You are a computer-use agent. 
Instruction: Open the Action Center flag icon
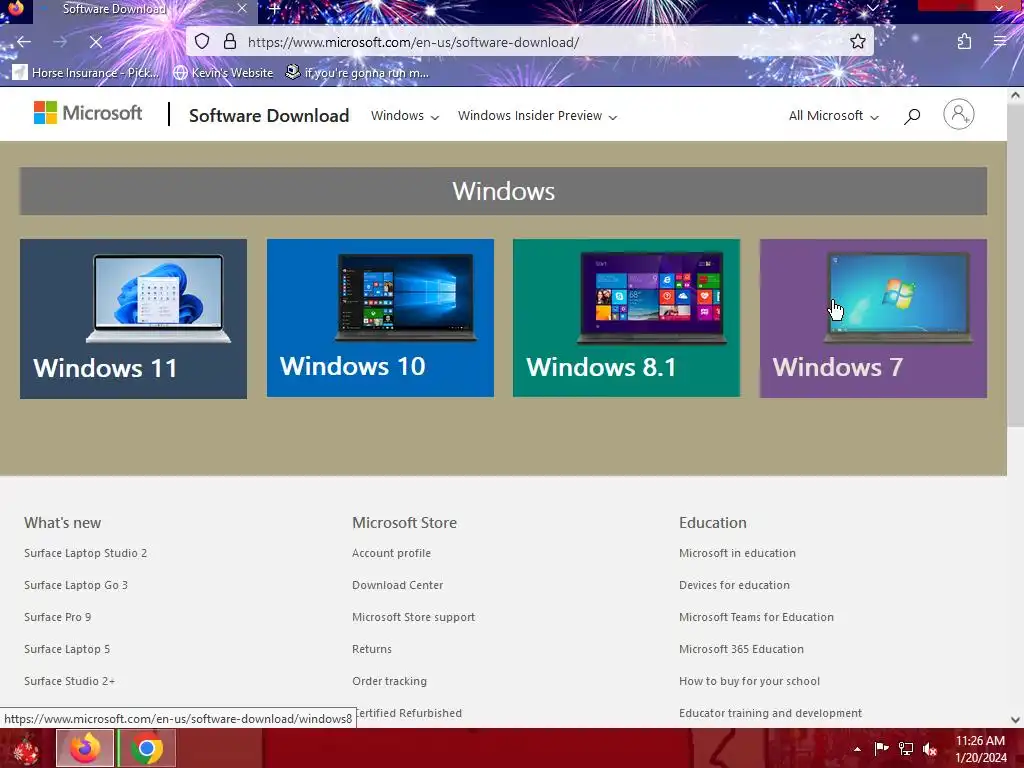click(x=882, y=749)
